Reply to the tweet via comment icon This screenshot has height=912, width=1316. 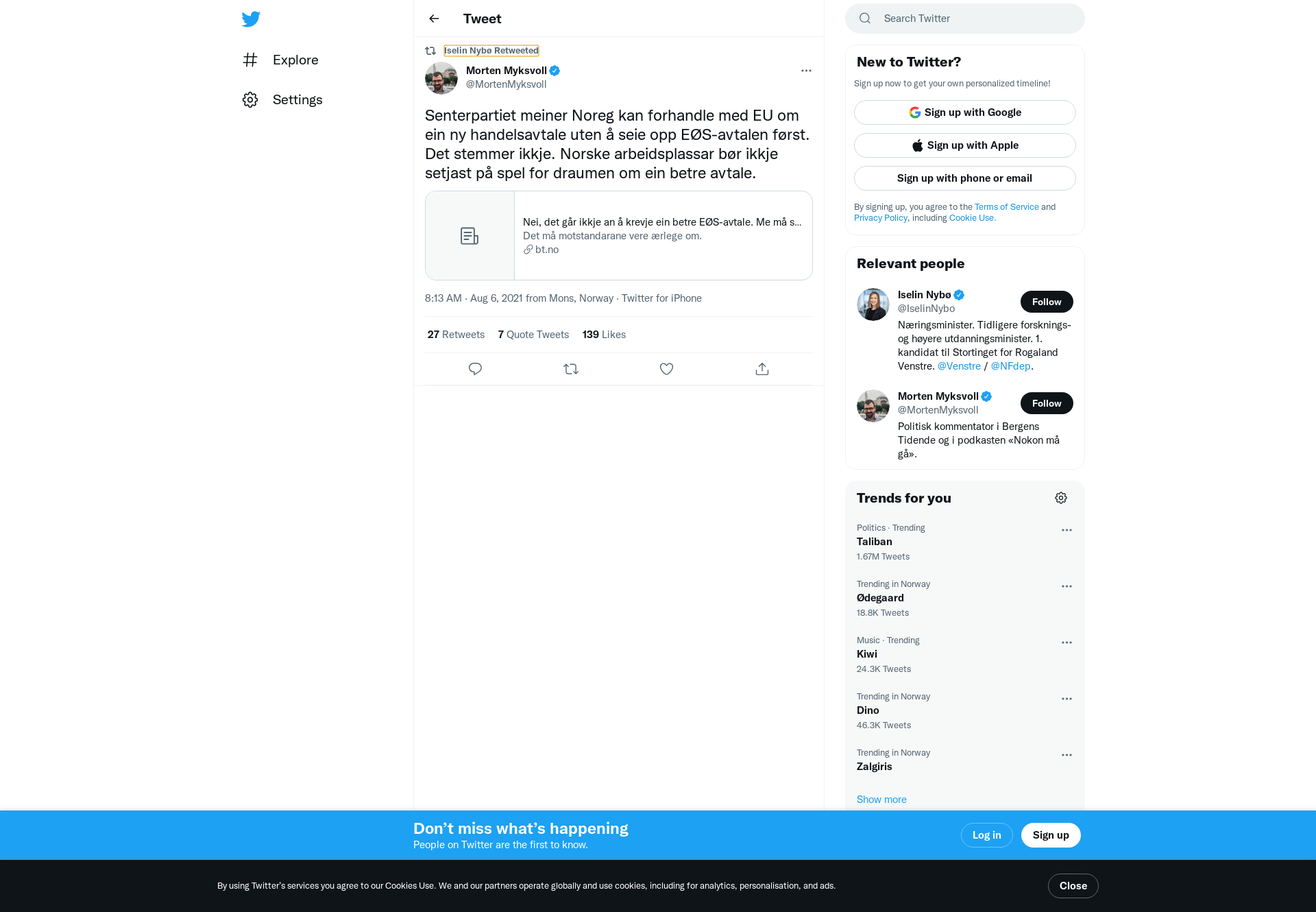tap(475, 369)
